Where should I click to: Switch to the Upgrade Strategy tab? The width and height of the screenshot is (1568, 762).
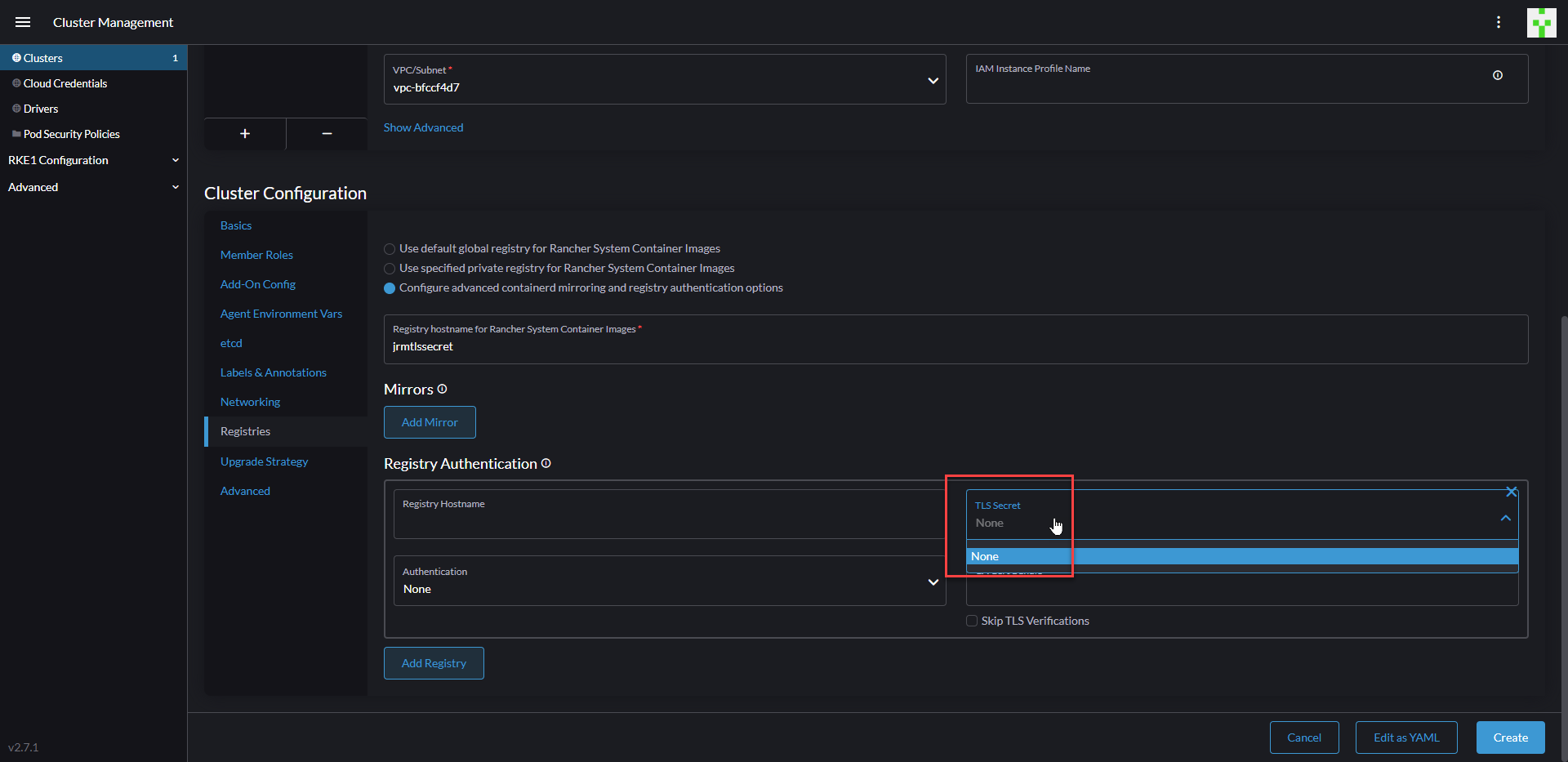(x=264, y=461)
